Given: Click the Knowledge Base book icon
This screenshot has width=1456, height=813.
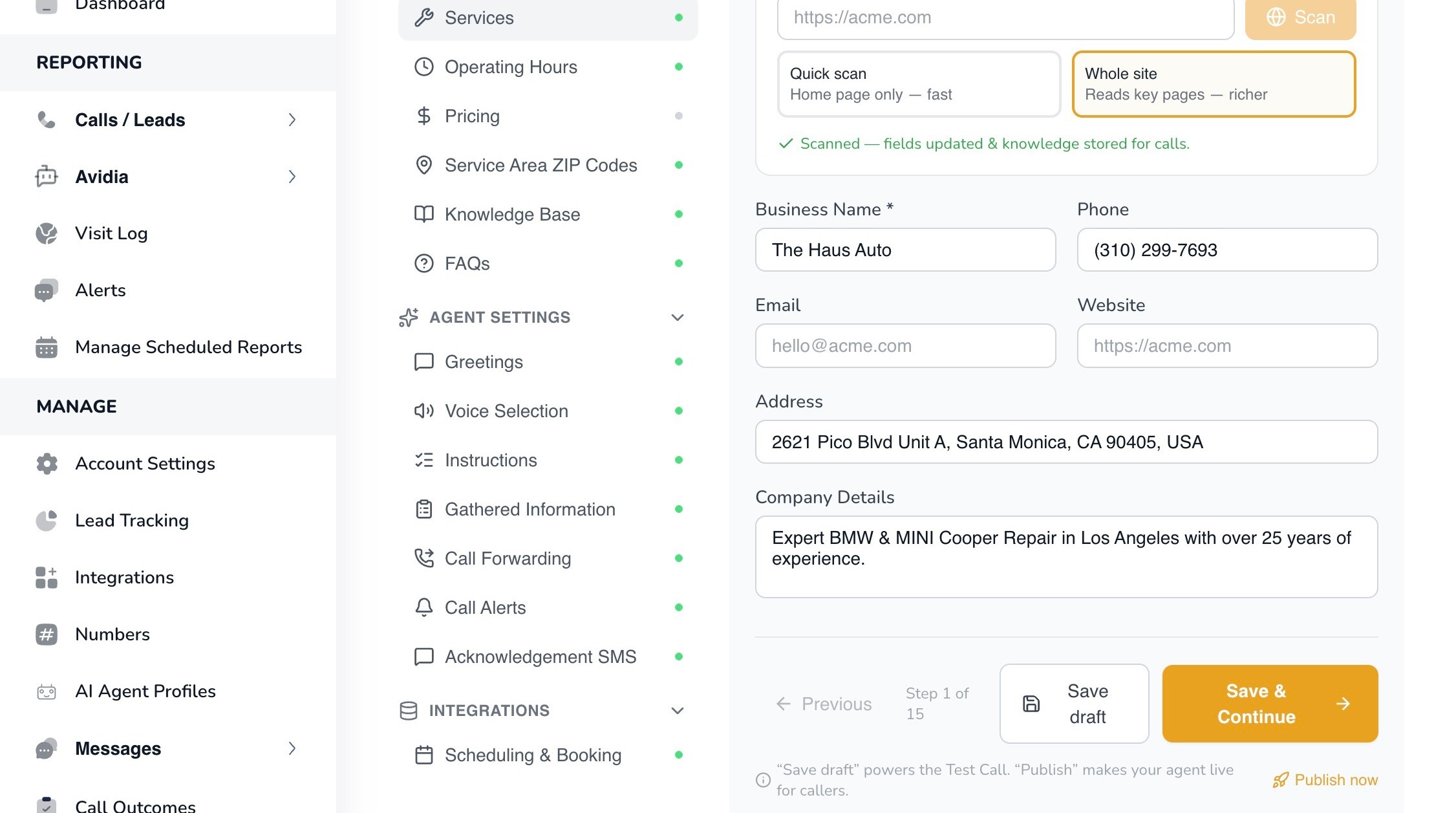Looking at the screenshot, I should click(423, 214).
